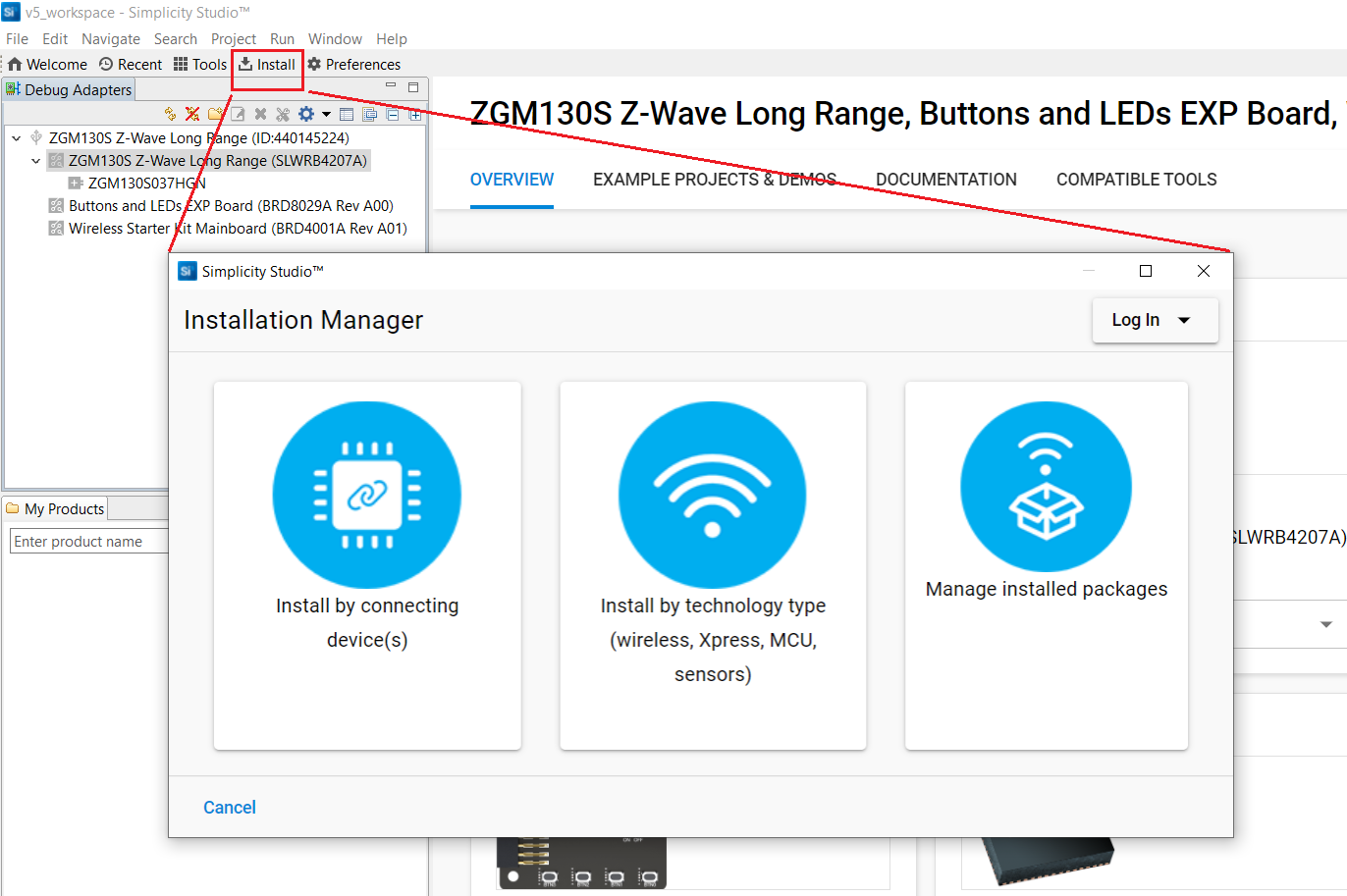Viewport: 1347px width, 896px height.
Task: Click the board icon beside Buttons and LEDs EXP Board
Action: pyautogui.click(x=56, y=206)
